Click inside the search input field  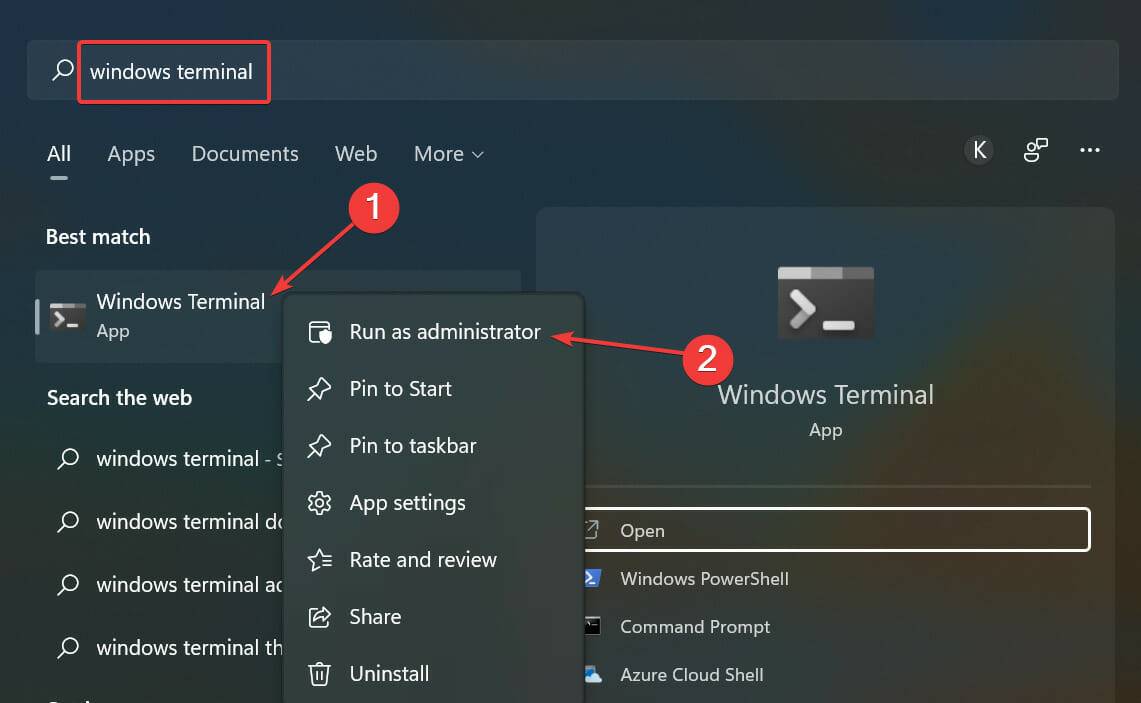(x=170, y=71)
